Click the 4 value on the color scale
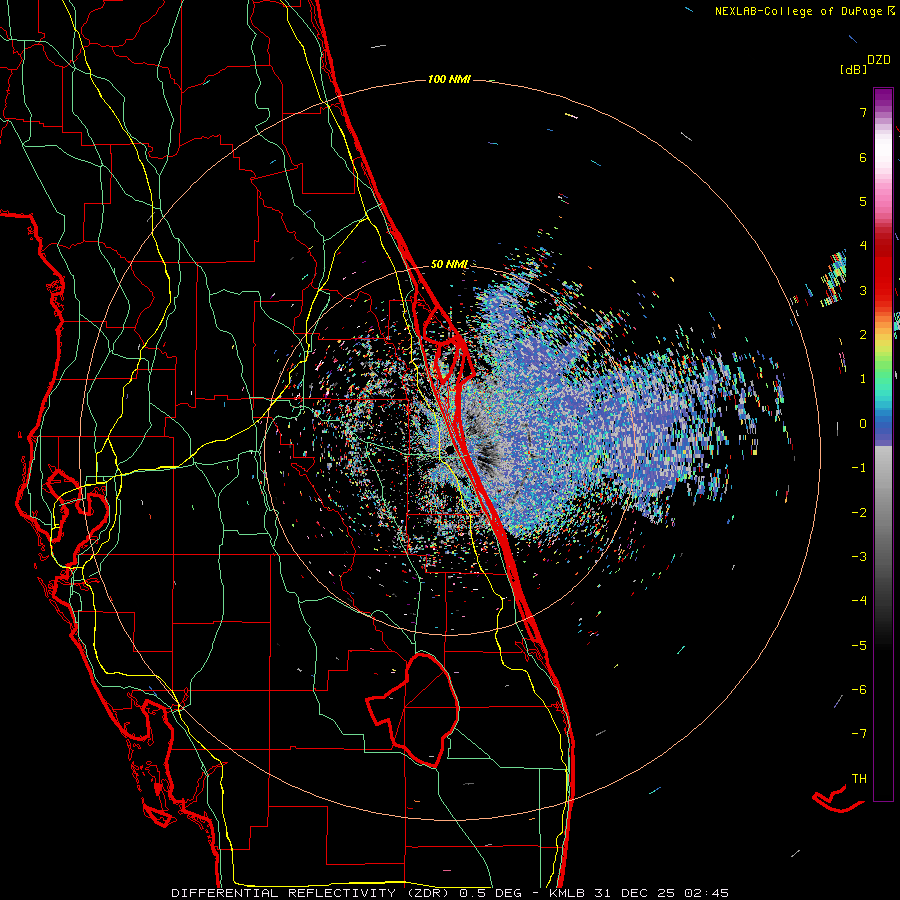The height and width of the screenshot is (900, 900). (863, 246)
